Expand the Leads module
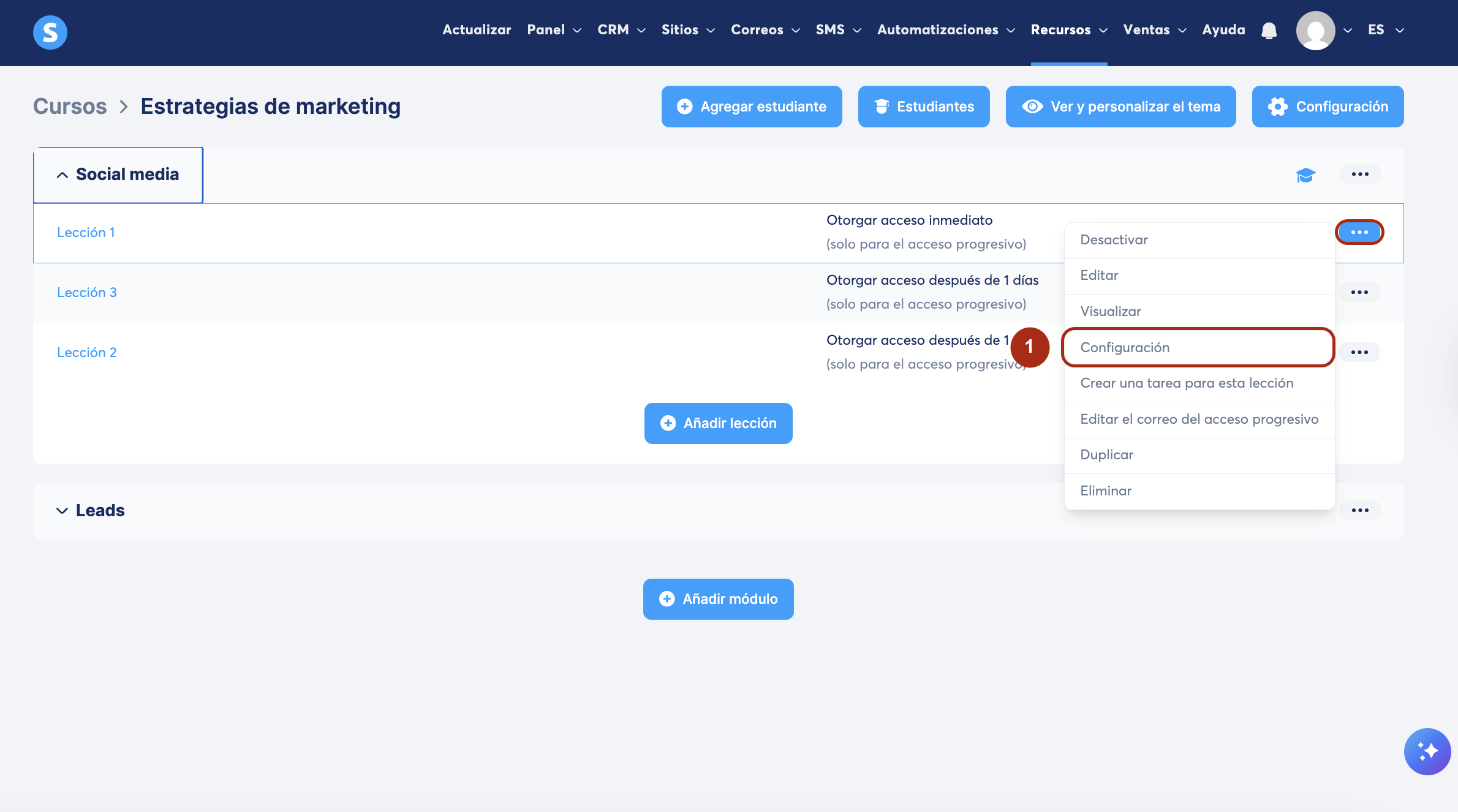 click(x=62, y=511)
